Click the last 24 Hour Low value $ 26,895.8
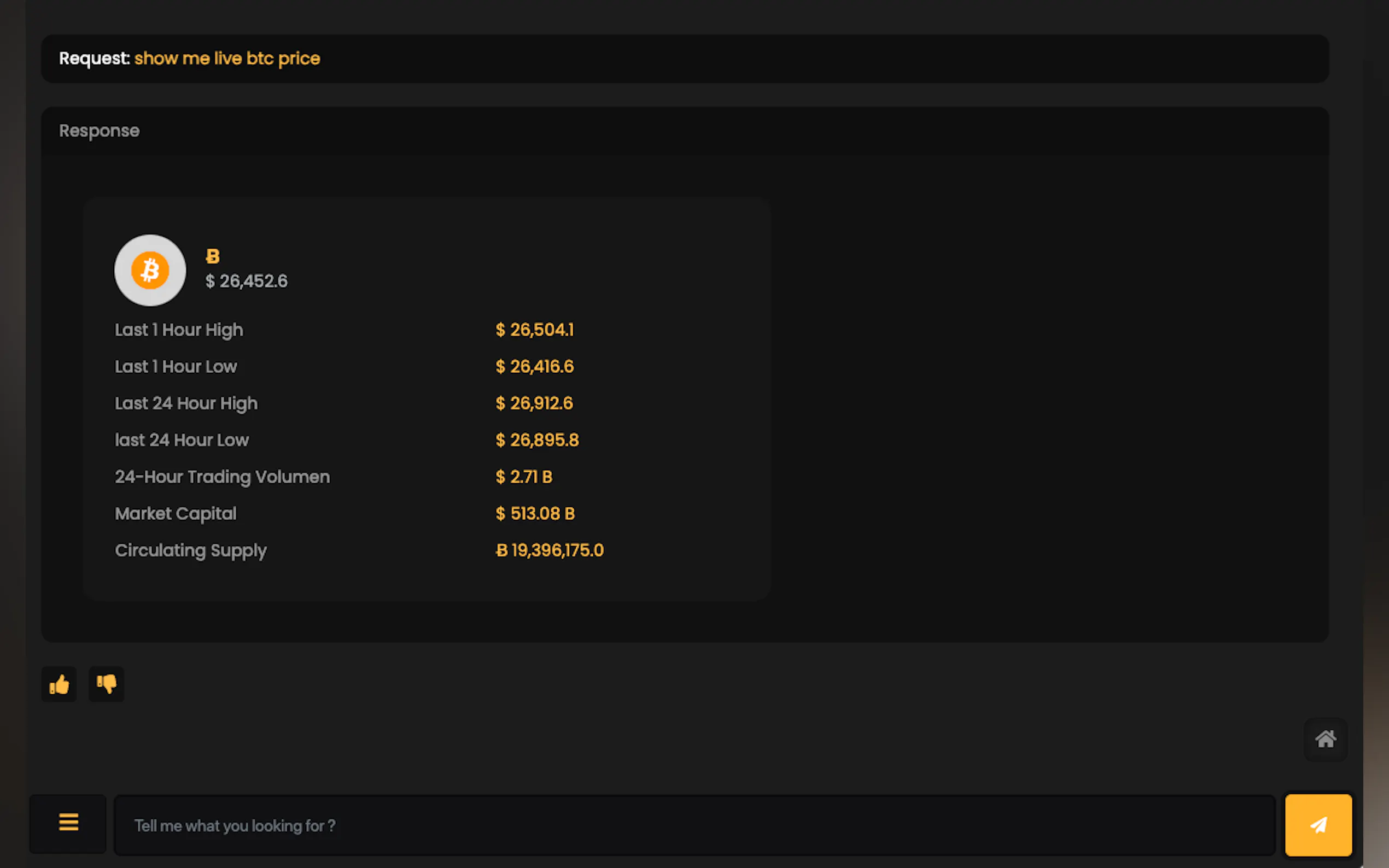This screenshot has height=868, width=1389. point(537,441)
